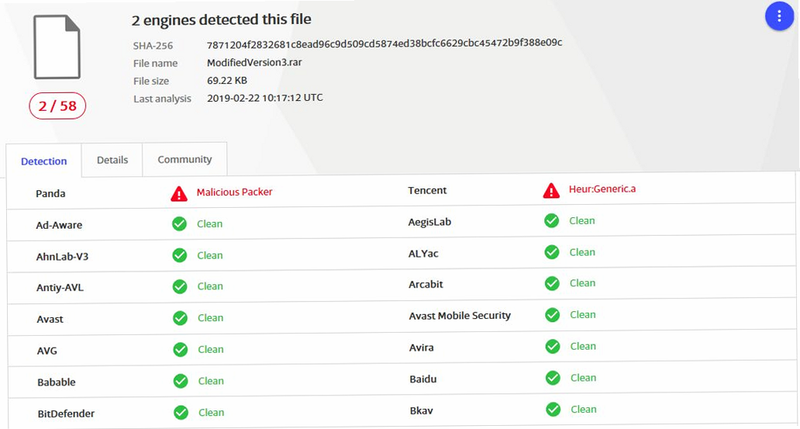800x429 pixels.
Task: Click the blank file document icon
Action: coord(57,47)
